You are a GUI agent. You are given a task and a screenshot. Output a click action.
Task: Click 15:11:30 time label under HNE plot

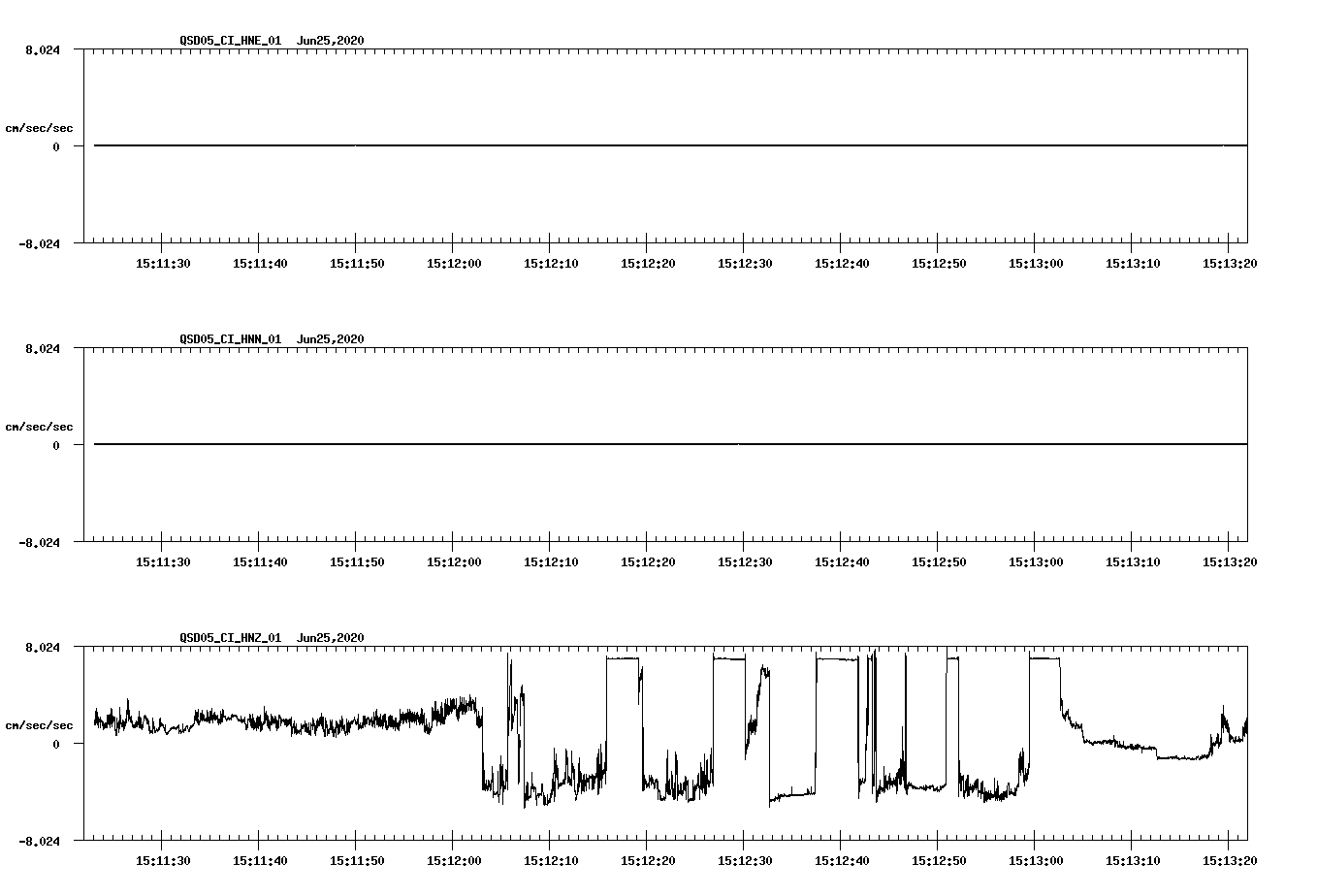coord(163,264)
